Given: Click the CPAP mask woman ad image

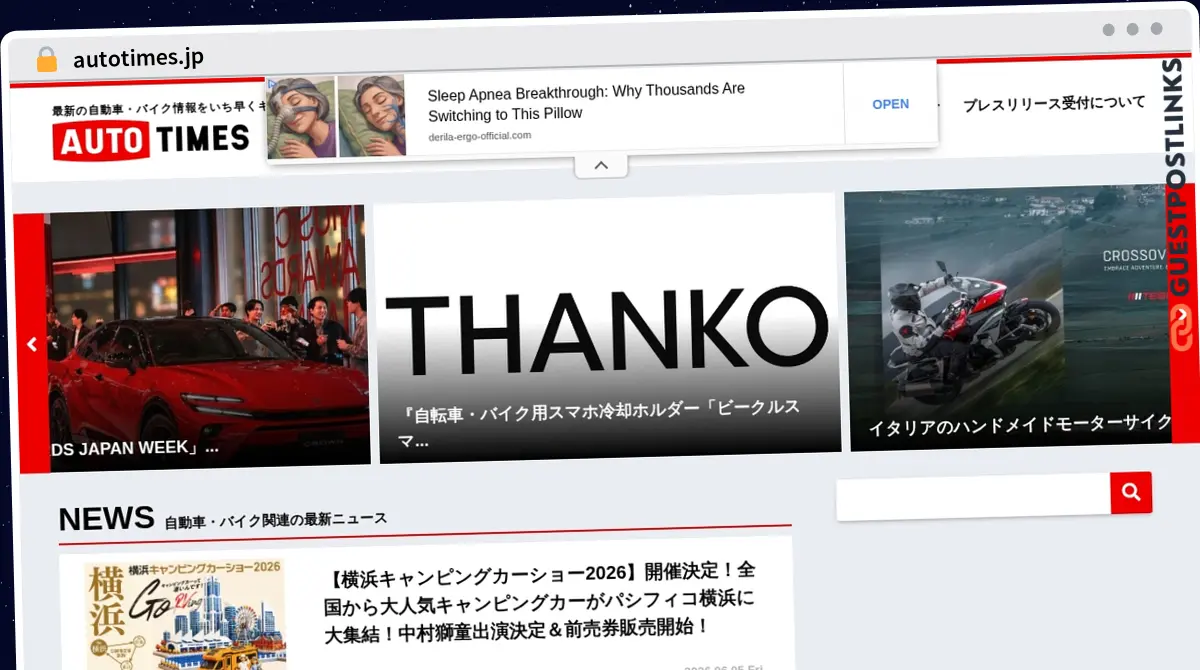Looking at the screenshot, I should [x=300, y=117].
